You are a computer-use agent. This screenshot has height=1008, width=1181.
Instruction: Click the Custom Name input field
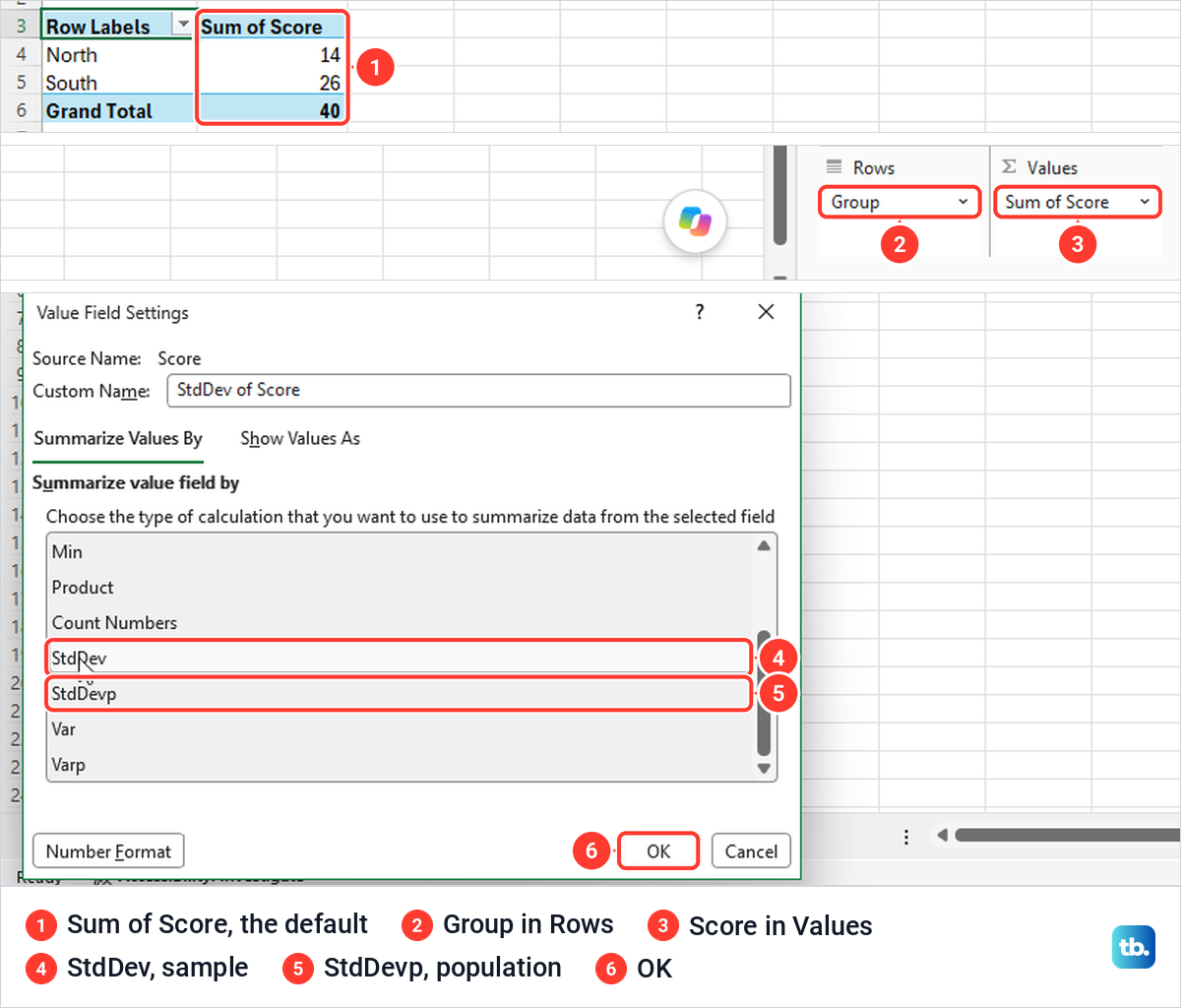pyautogui.click(x=479, y=390)
